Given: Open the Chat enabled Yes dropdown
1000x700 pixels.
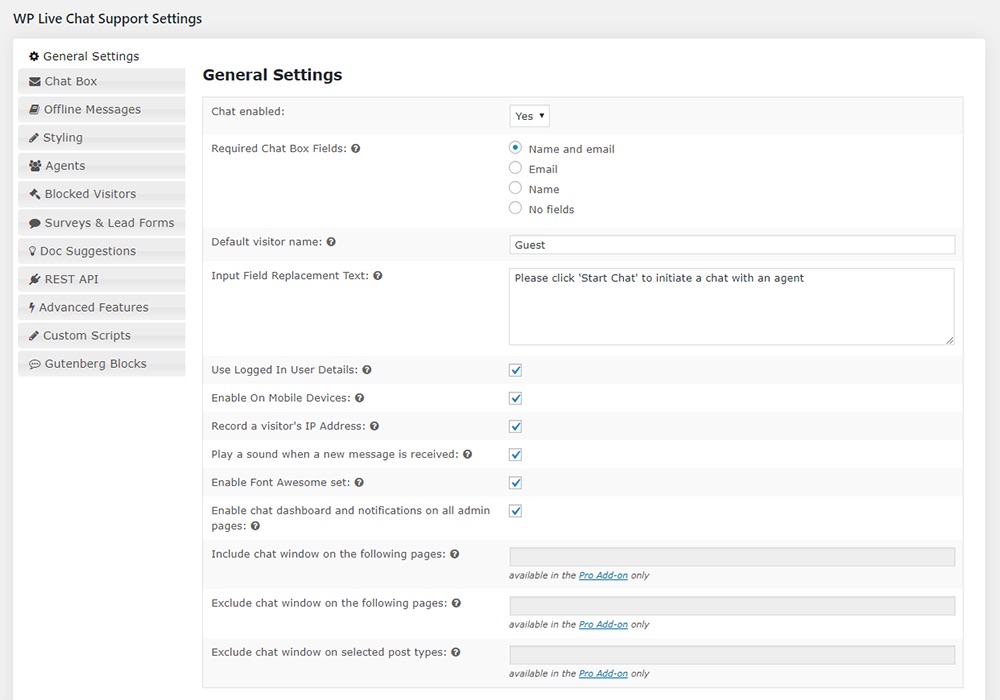Looking at the screenshot, I should tap(529, 116).
